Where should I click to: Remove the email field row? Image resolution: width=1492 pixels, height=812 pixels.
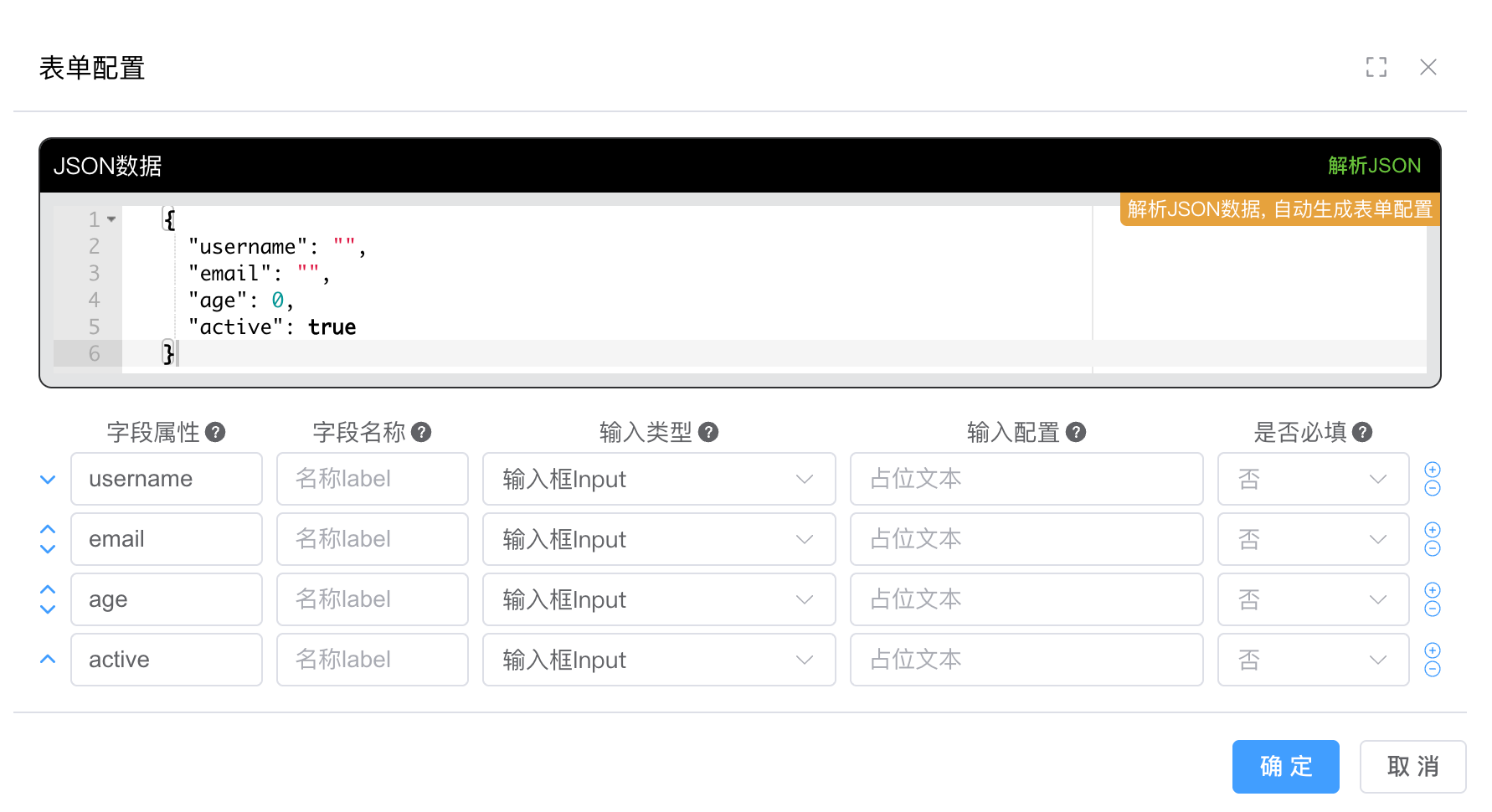[x=1433, y=549]
